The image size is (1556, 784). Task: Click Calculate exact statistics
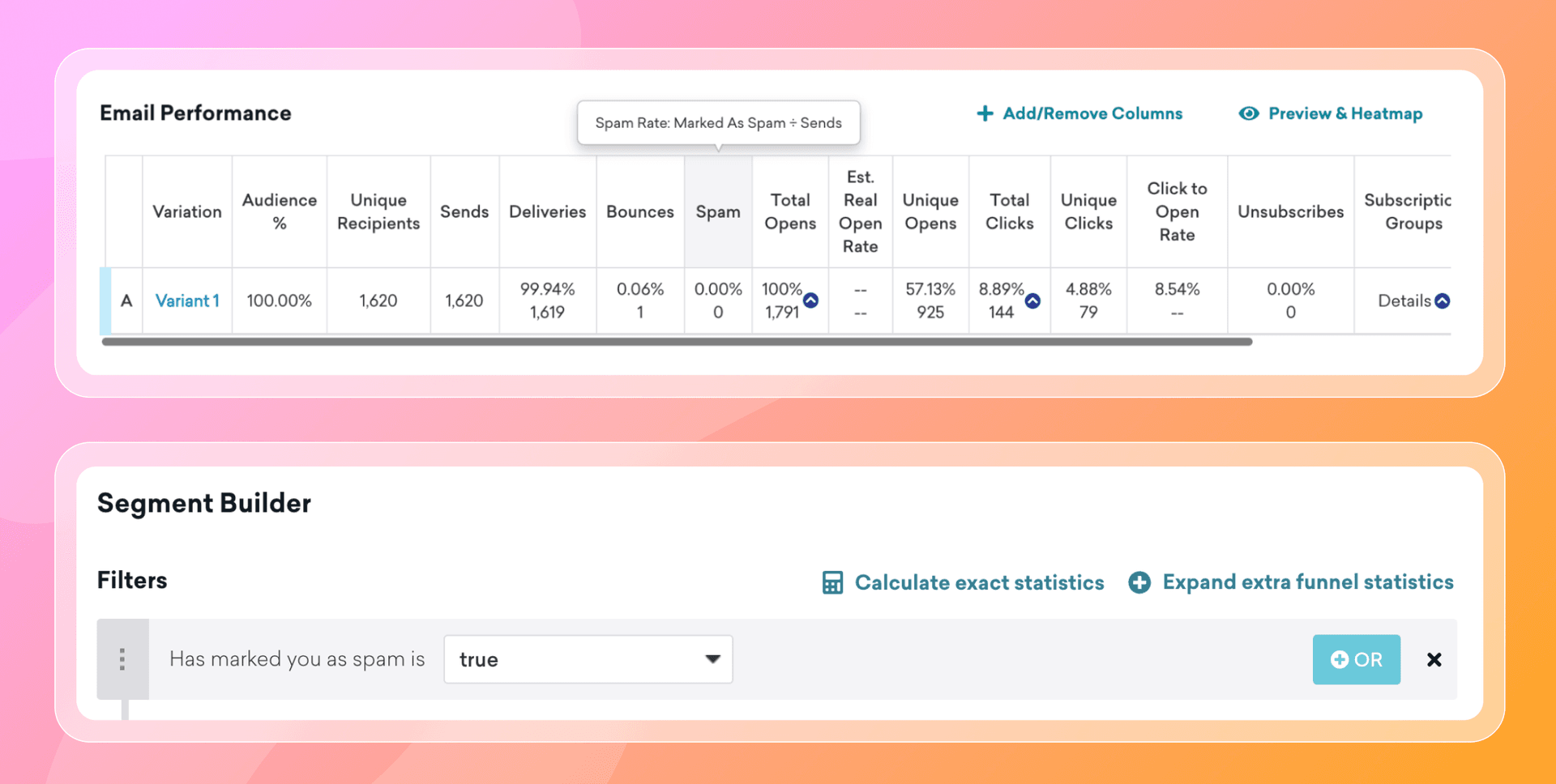(979, 582)
